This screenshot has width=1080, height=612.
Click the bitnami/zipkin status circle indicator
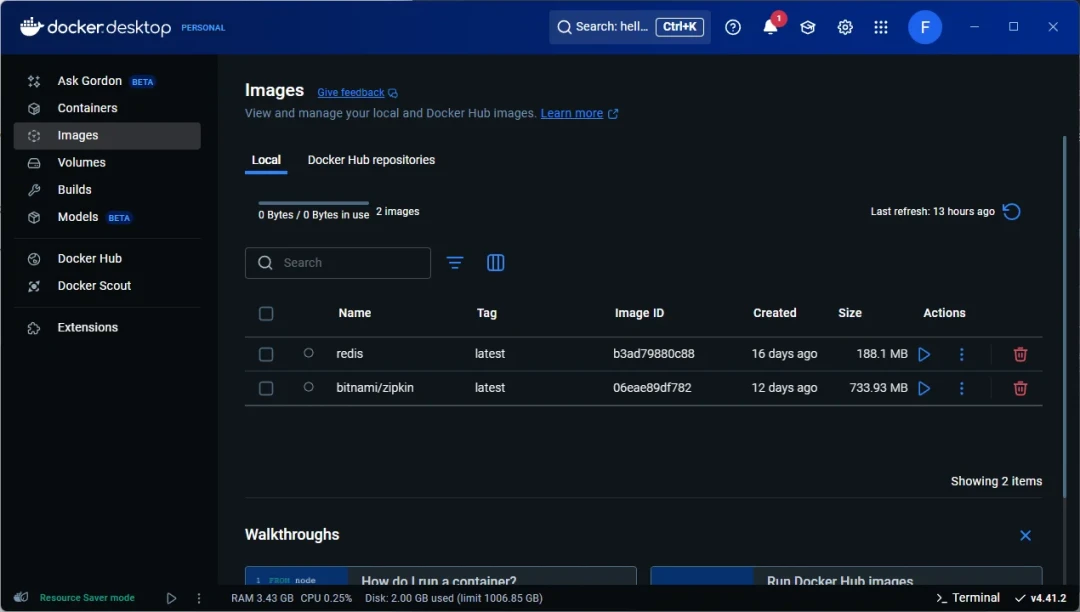pyautogui.click(x=309, y=387)
